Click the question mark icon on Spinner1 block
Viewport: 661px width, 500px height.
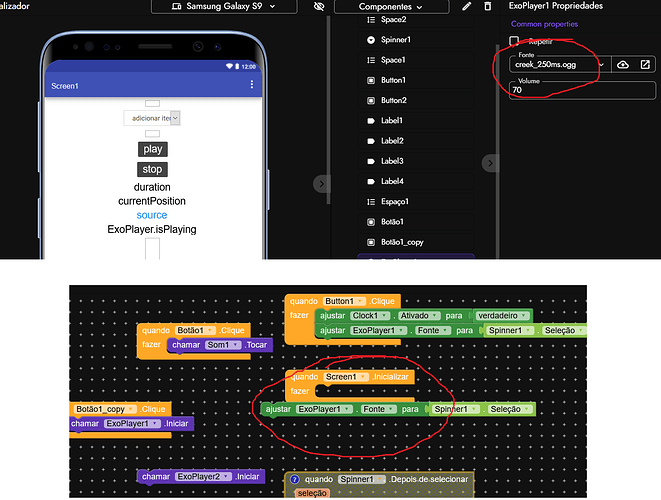(295, 479)
